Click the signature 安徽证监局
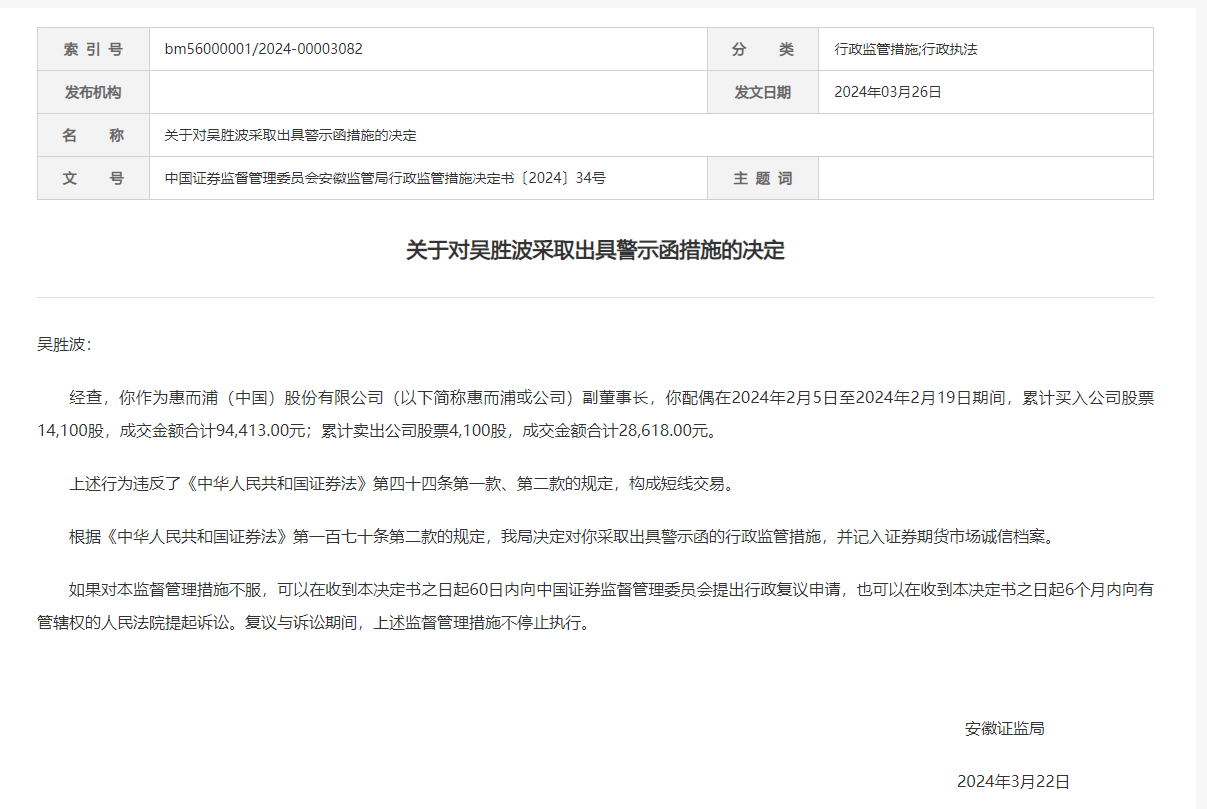 pos(1004,728)
